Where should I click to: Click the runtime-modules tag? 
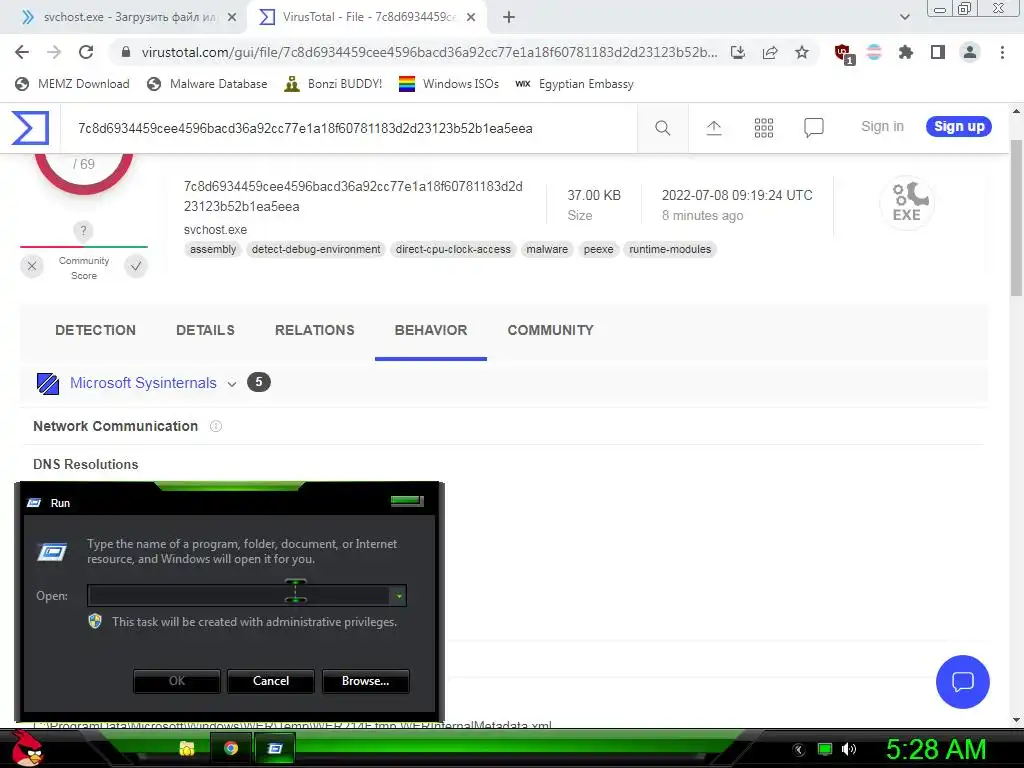670,249
